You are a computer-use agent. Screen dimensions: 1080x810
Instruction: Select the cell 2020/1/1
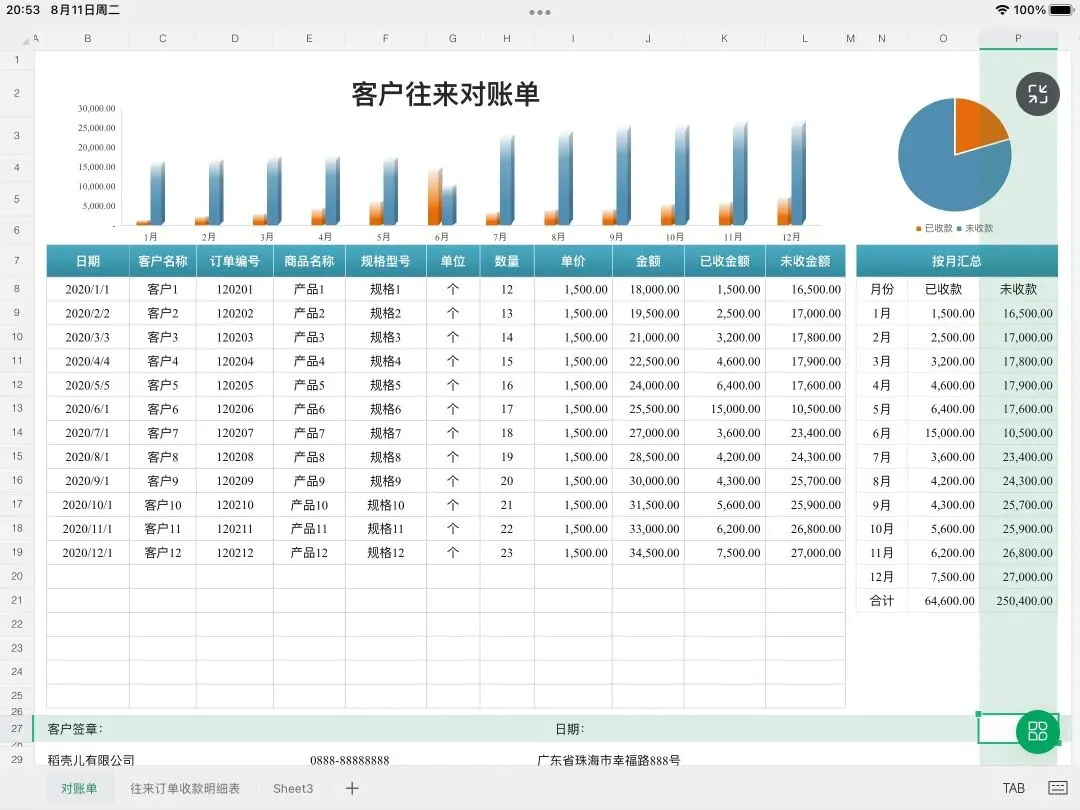pyautogui.click(x=87, y=289)
